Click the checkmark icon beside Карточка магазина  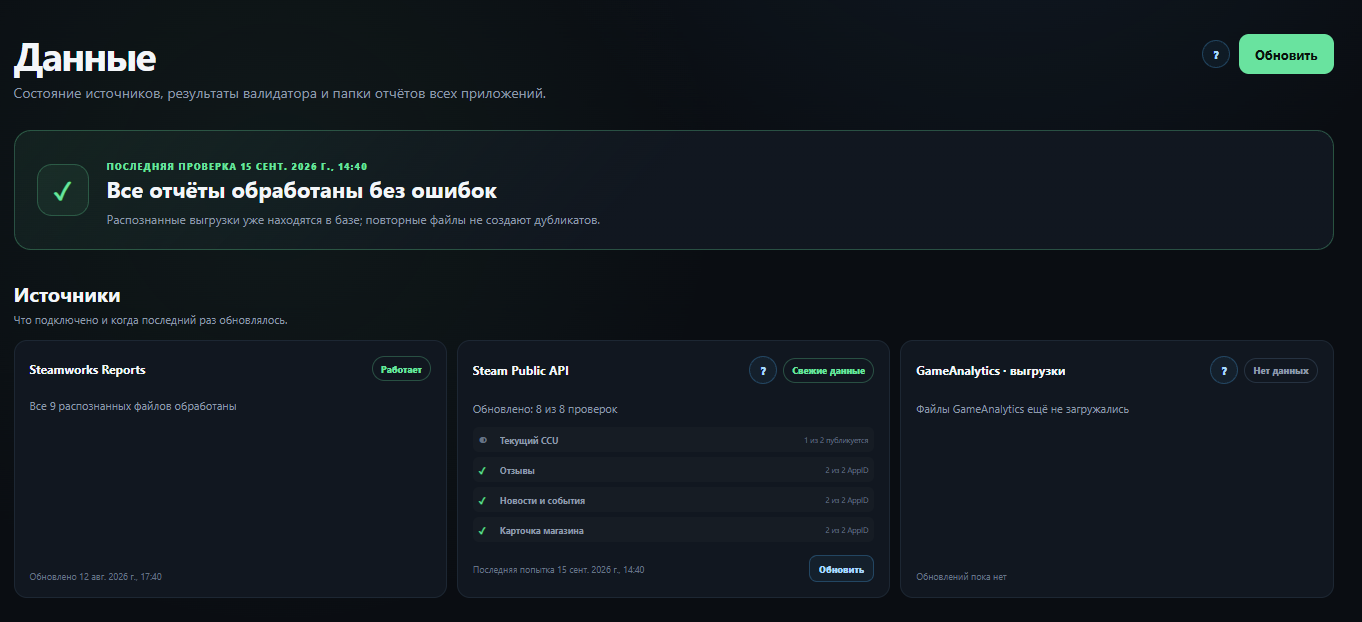(x=483, y=530)
